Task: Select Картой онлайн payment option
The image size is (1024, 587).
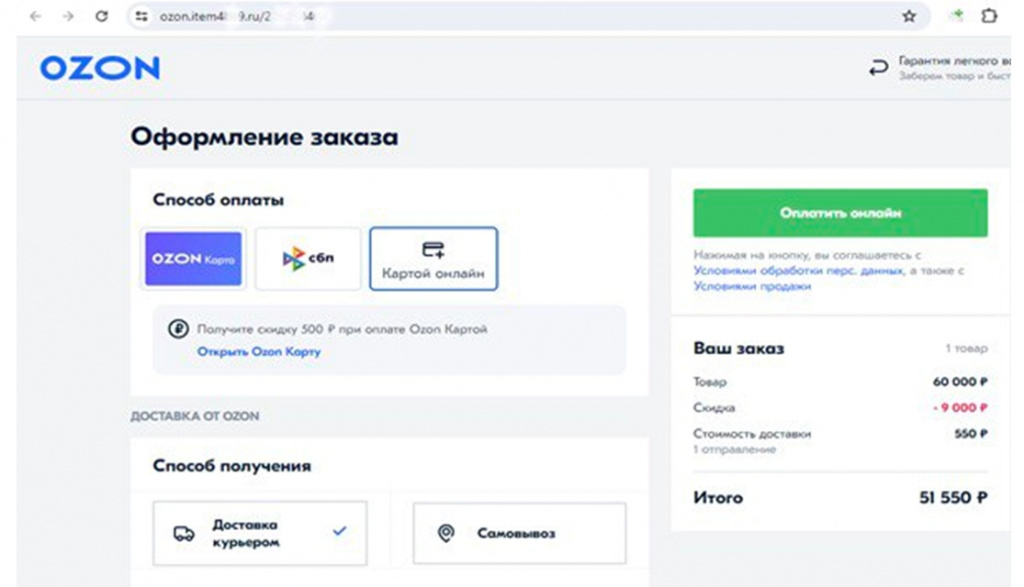Action: [x=434, y=259]
